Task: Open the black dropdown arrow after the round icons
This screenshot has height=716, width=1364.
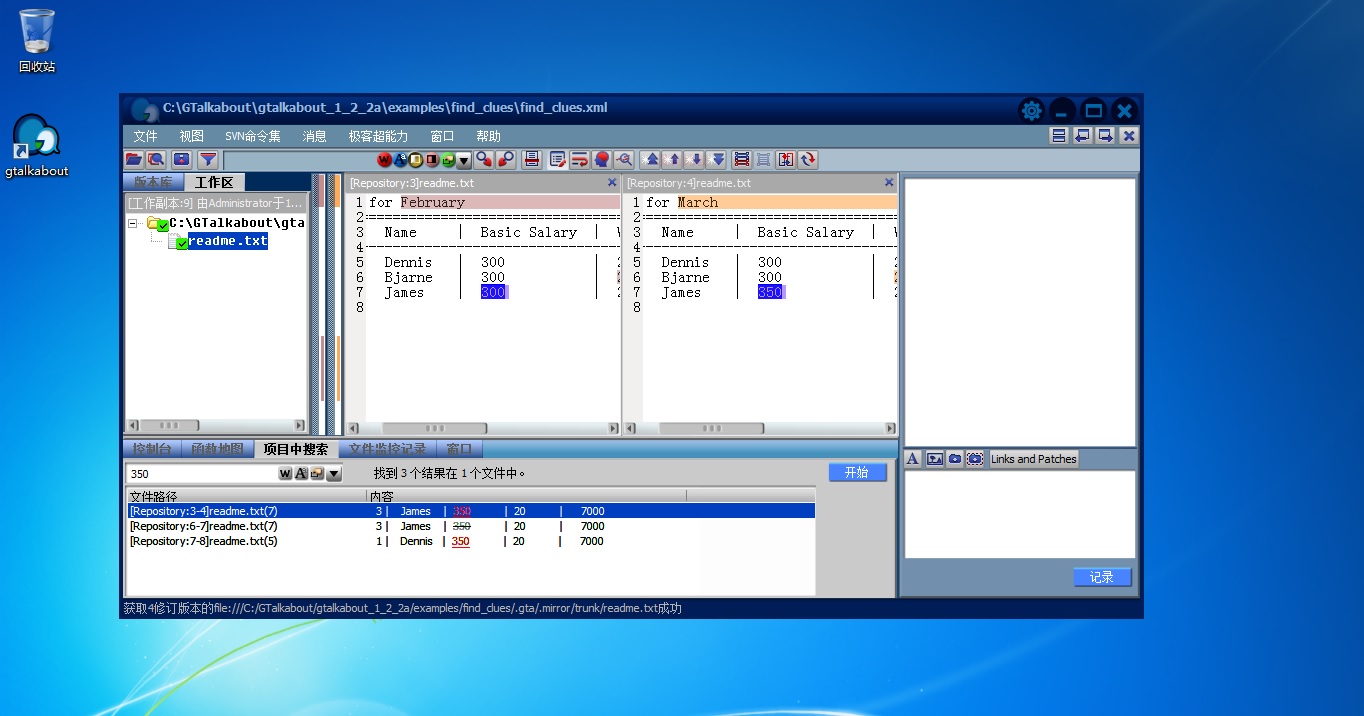Action: 464,160
